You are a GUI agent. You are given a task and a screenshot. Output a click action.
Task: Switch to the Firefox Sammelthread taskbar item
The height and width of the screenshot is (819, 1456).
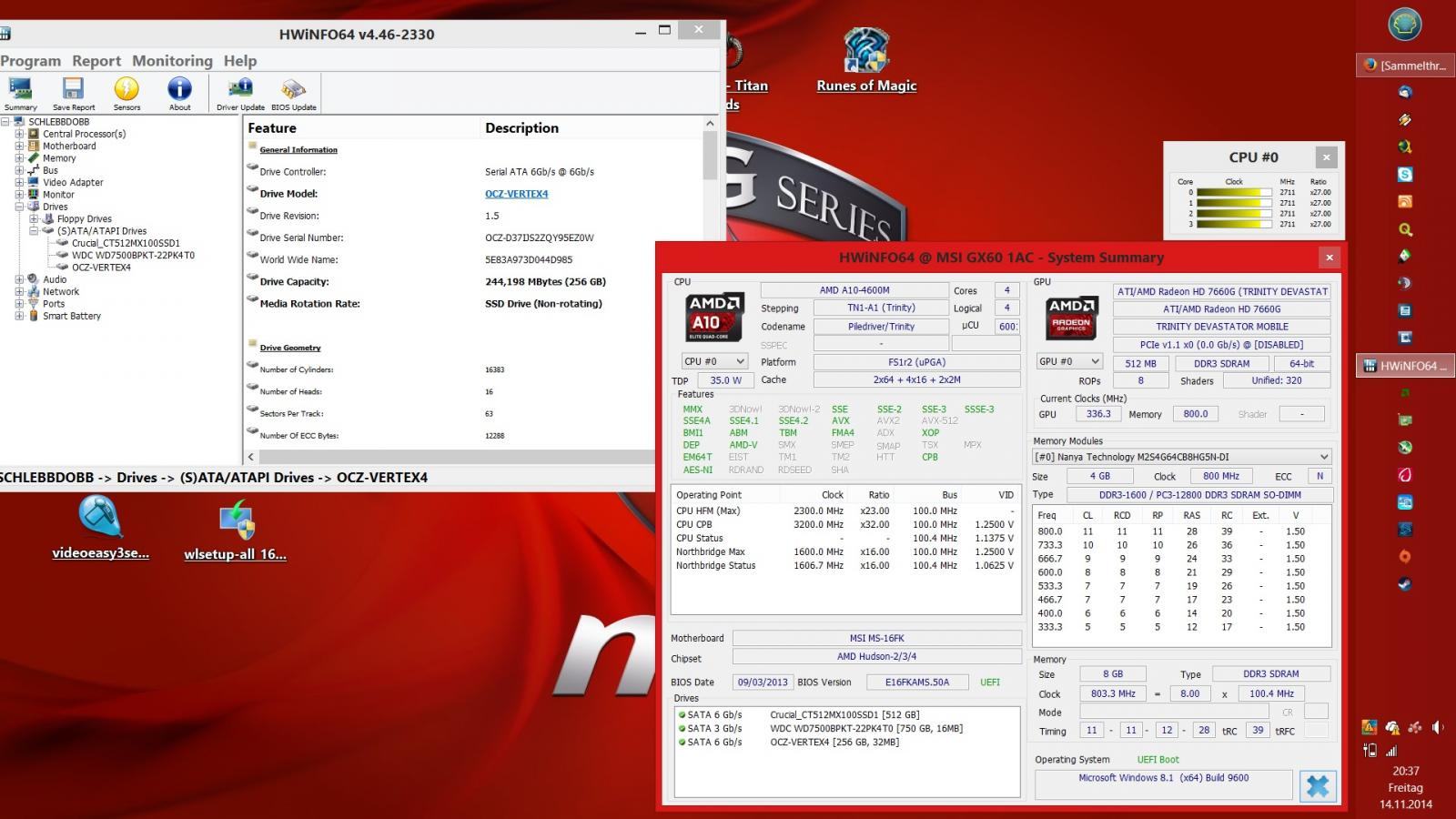coord(1405,65)
